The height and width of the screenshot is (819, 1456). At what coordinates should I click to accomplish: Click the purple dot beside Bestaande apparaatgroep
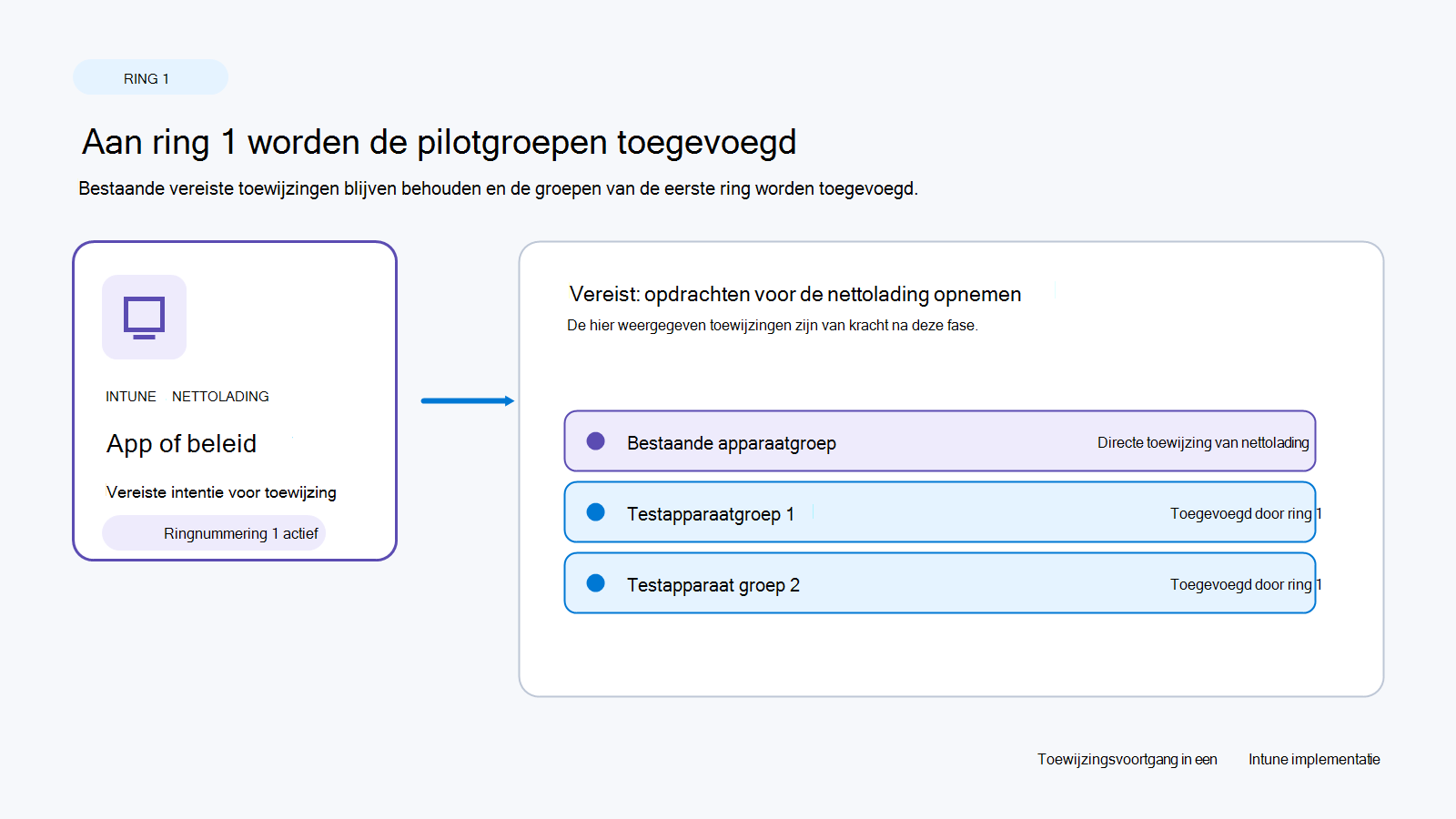pos(596,441)
